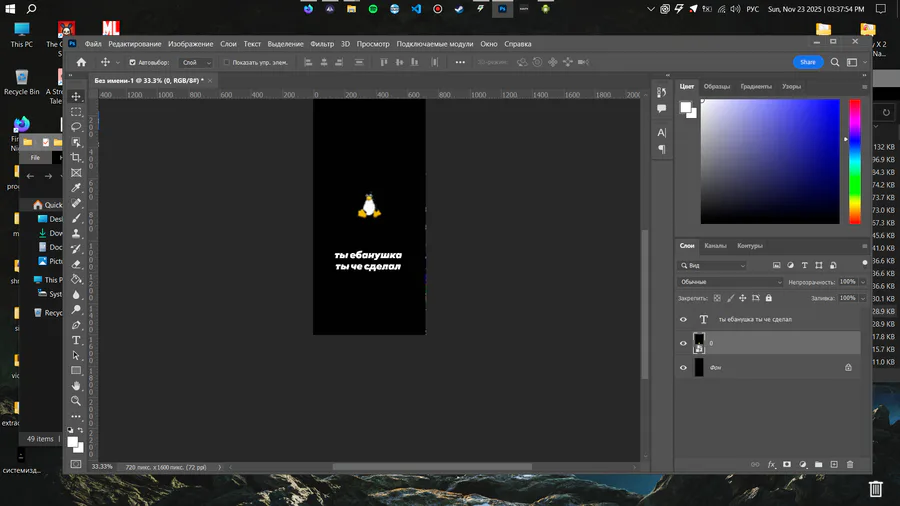The image size is (900, 506).
Task: Select the Lasso tool
Action: (76, 127)
